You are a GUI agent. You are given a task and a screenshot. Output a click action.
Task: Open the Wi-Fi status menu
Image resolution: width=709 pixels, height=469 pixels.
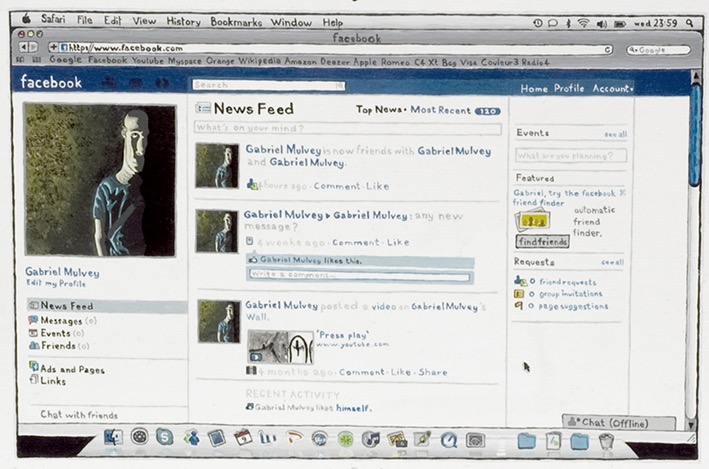pos(583,23)
